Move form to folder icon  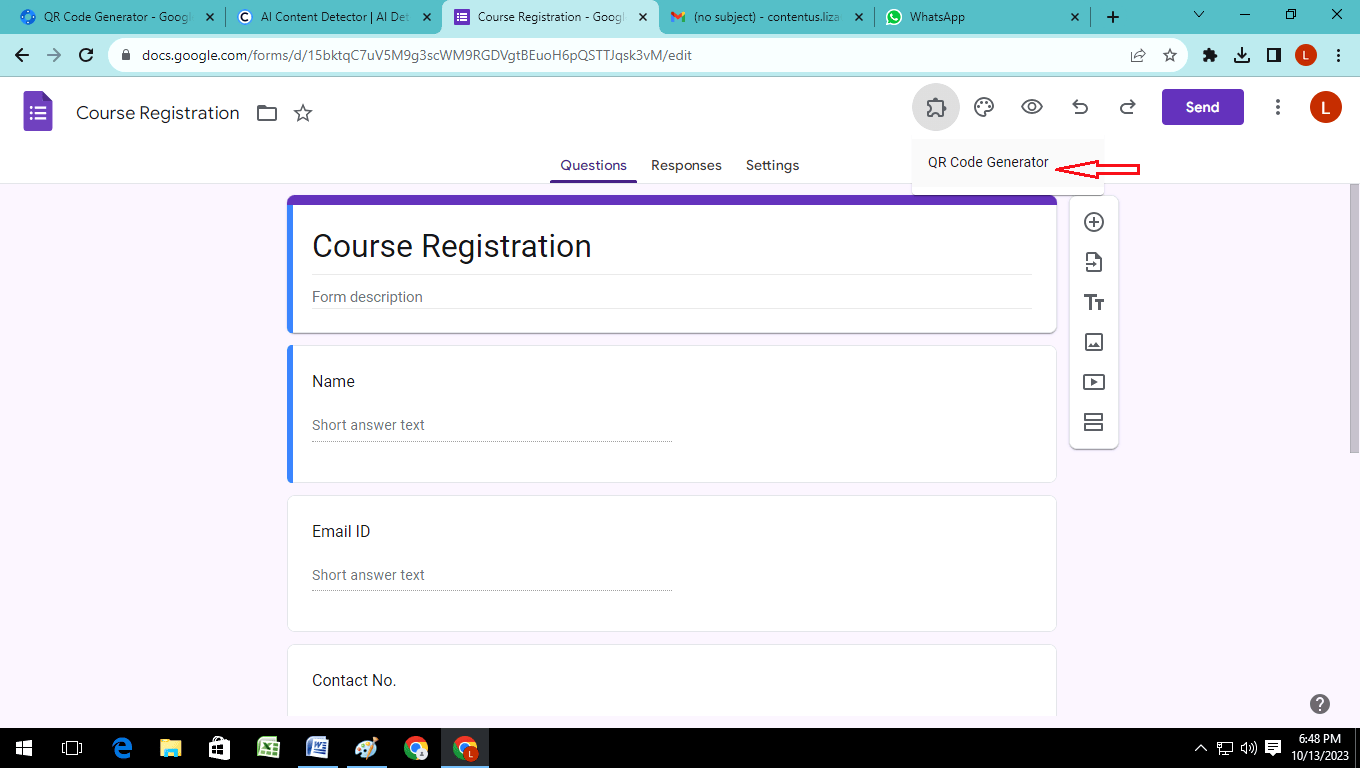click(267, 113)
